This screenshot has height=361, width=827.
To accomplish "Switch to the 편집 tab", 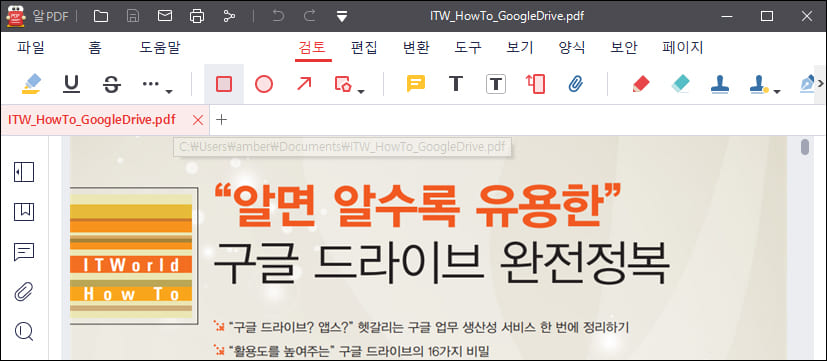I will (364, 48).
